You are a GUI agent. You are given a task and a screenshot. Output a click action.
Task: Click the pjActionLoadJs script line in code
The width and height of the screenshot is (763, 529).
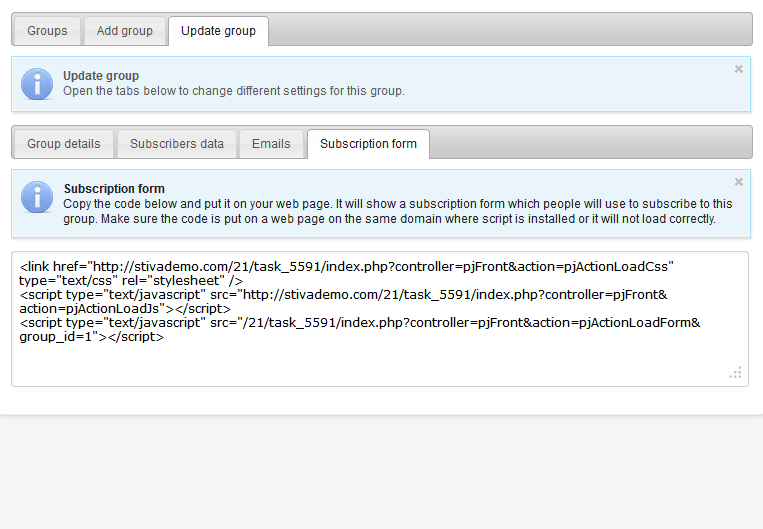pos(125,309)
